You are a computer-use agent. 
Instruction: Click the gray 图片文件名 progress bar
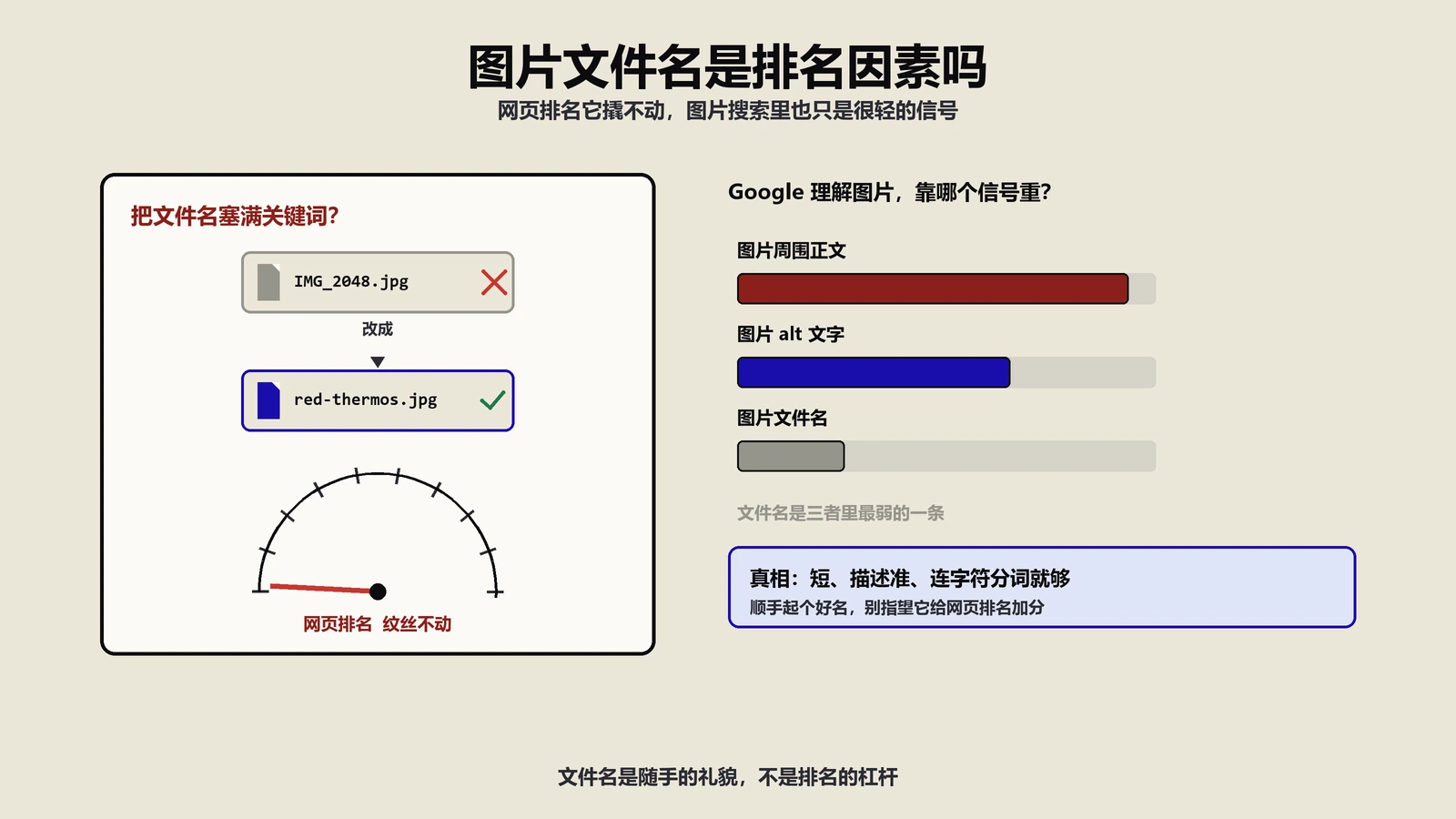coord(791,456)
